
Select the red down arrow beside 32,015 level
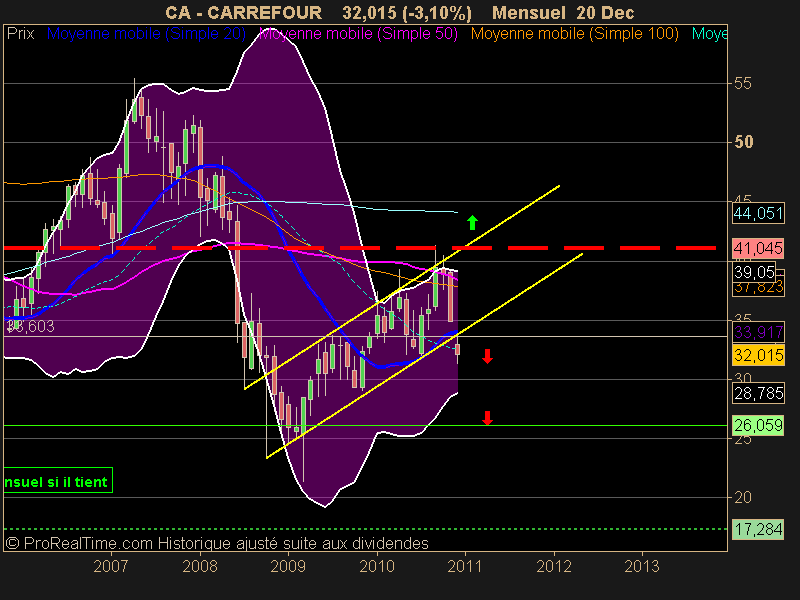click(x=487, y=356)
